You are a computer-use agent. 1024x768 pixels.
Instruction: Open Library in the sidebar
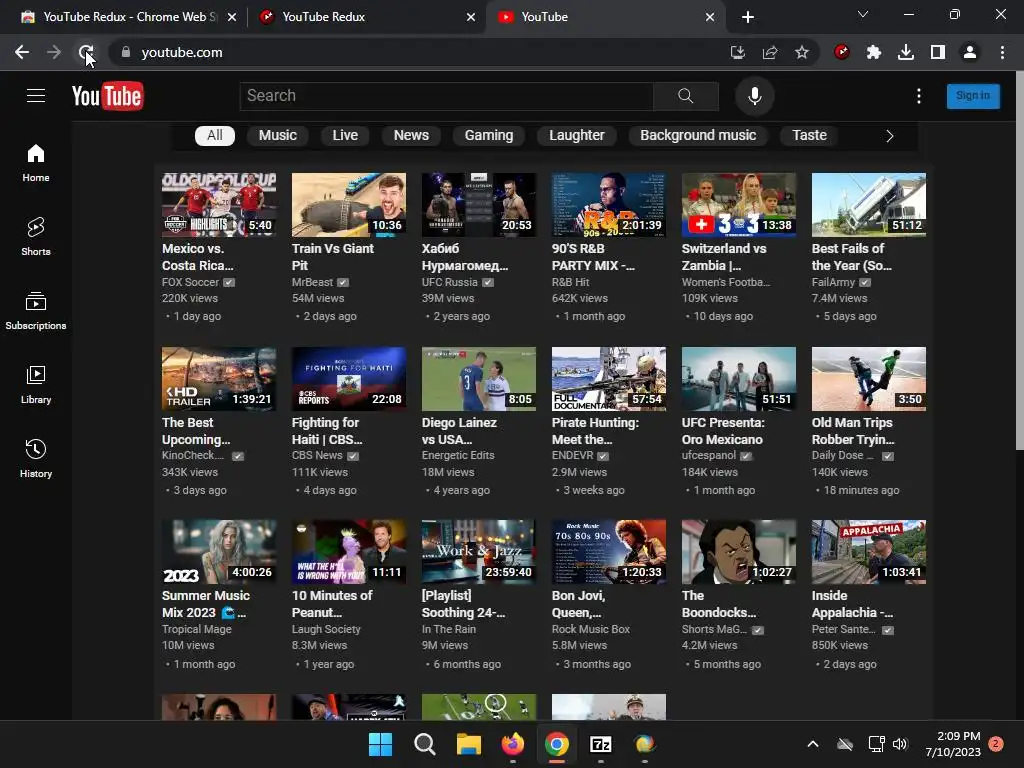point(36,385)
